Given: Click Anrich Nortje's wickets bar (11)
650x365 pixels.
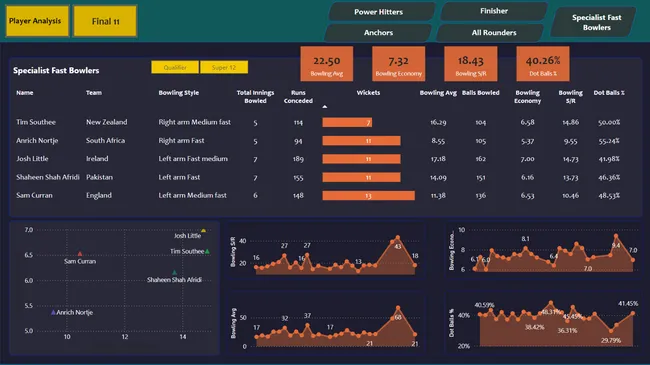Looking at the screenshot, I should point(361,141).
